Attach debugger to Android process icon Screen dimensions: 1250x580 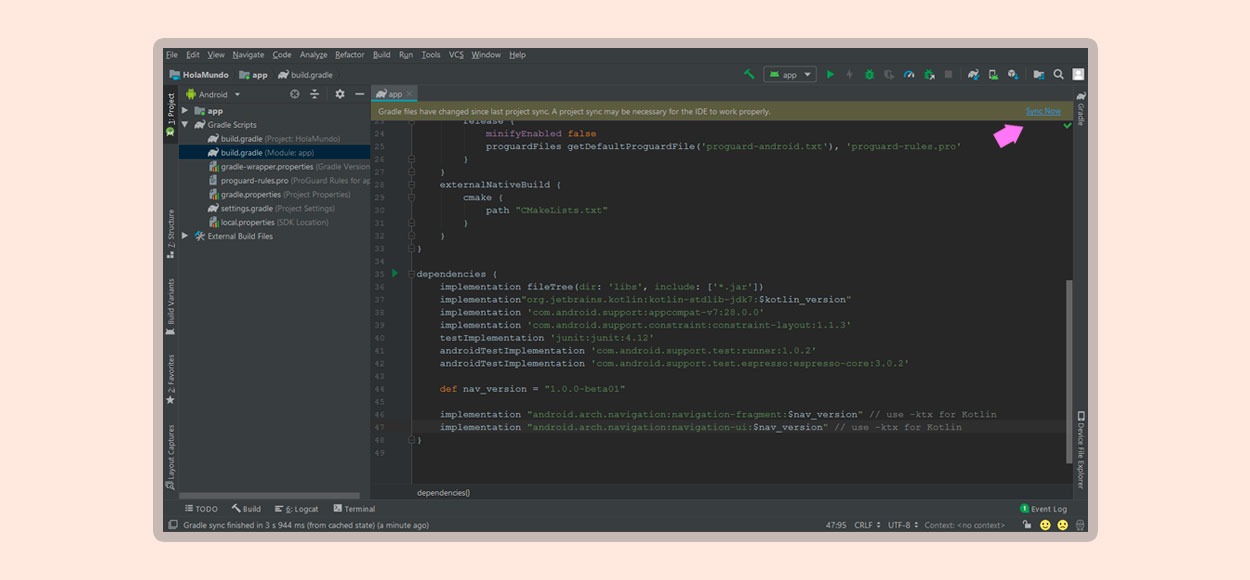point(929,74)
